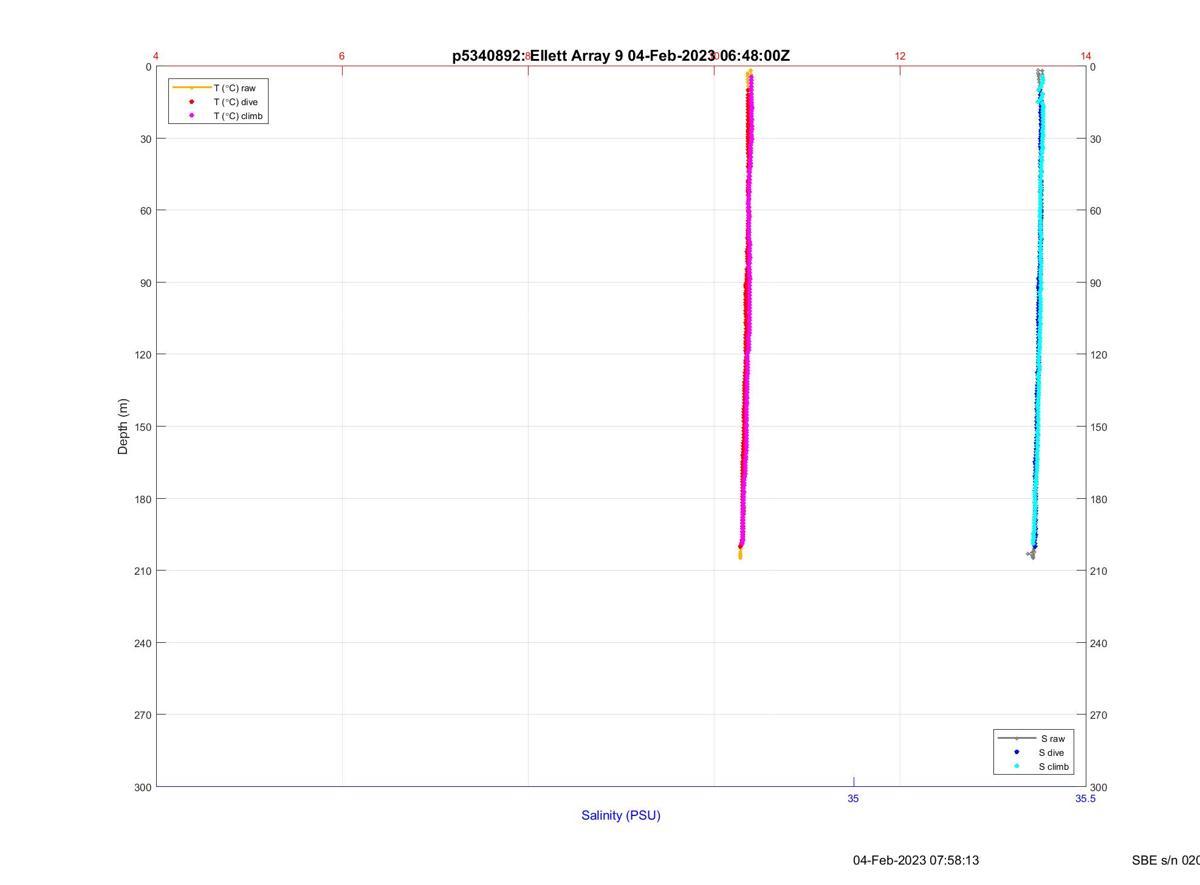Image resolution: width=1200 pixels, height=885 pixels.
Task: Click the left depth axis tick 150
Action: [x=143, y=427]
